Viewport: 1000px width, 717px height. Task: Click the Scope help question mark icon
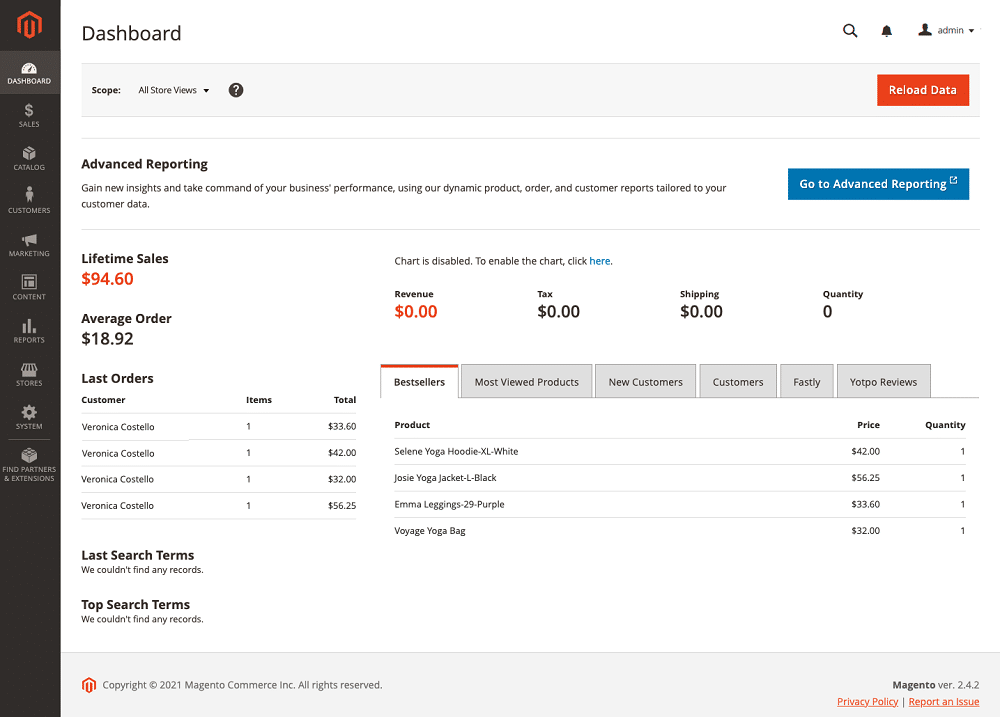tap(235, 90)
